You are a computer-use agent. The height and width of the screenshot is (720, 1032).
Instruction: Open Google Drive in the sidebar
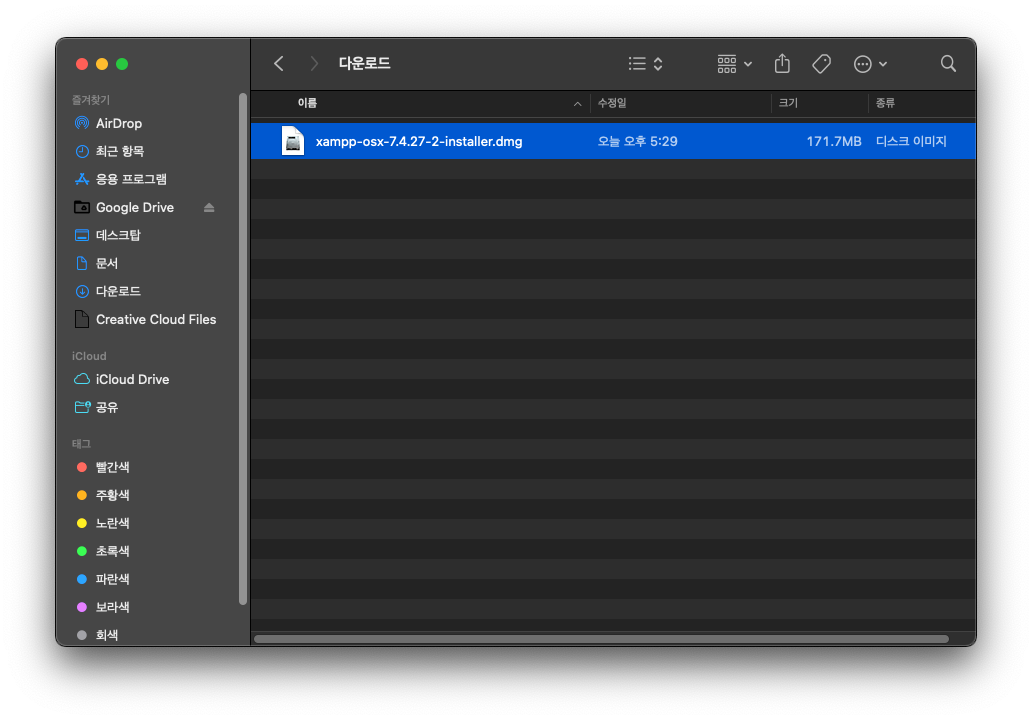pyautogui.click(x=134, y=207)
